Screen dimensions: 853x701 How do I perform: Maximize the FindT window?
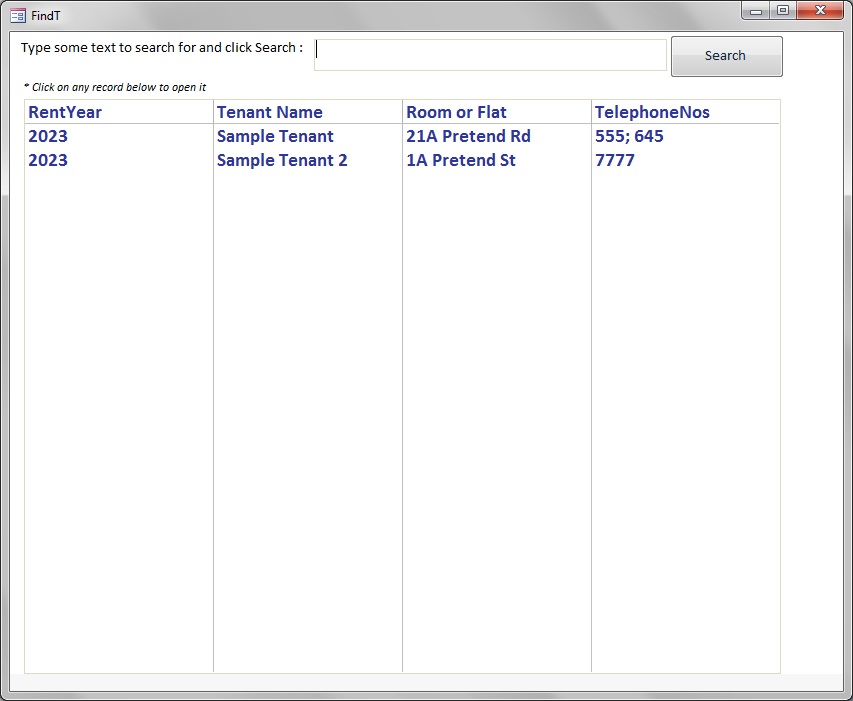pyautogui.click(x=783, y=11)
